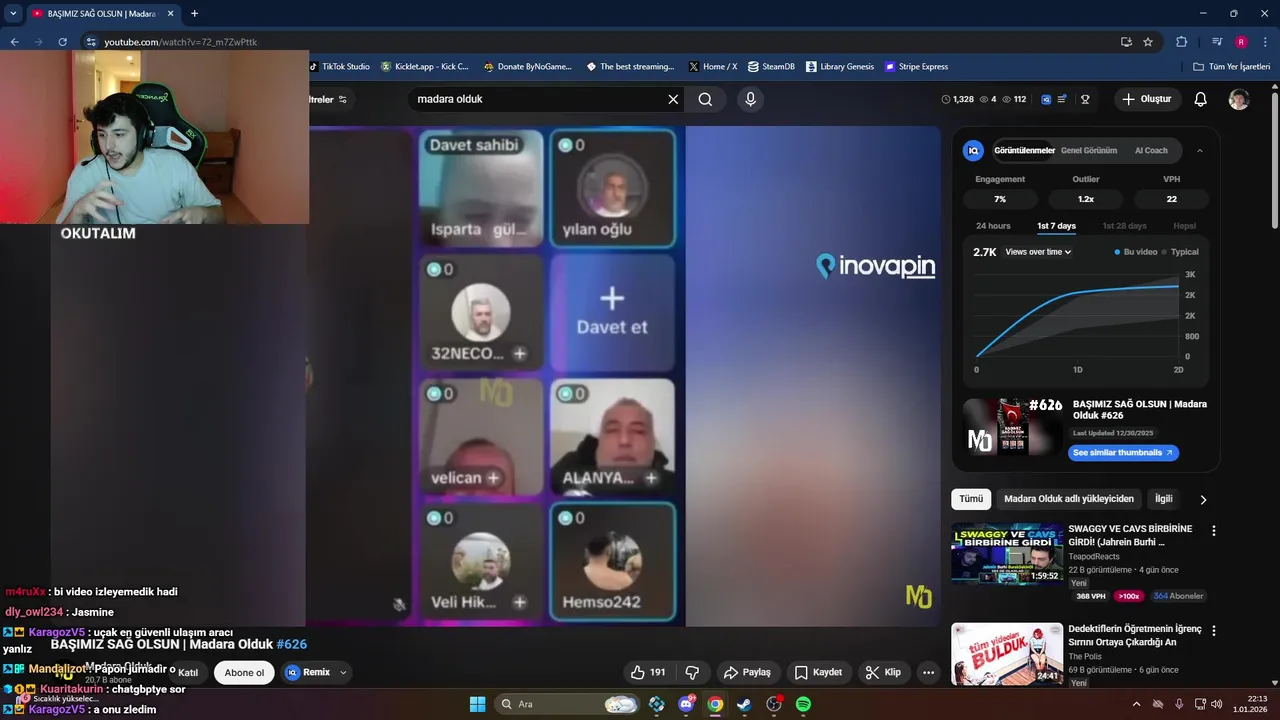The image size is (1280, 720).
Task: Collapse the vidIQ stats panel
Action: (1199, 150)
